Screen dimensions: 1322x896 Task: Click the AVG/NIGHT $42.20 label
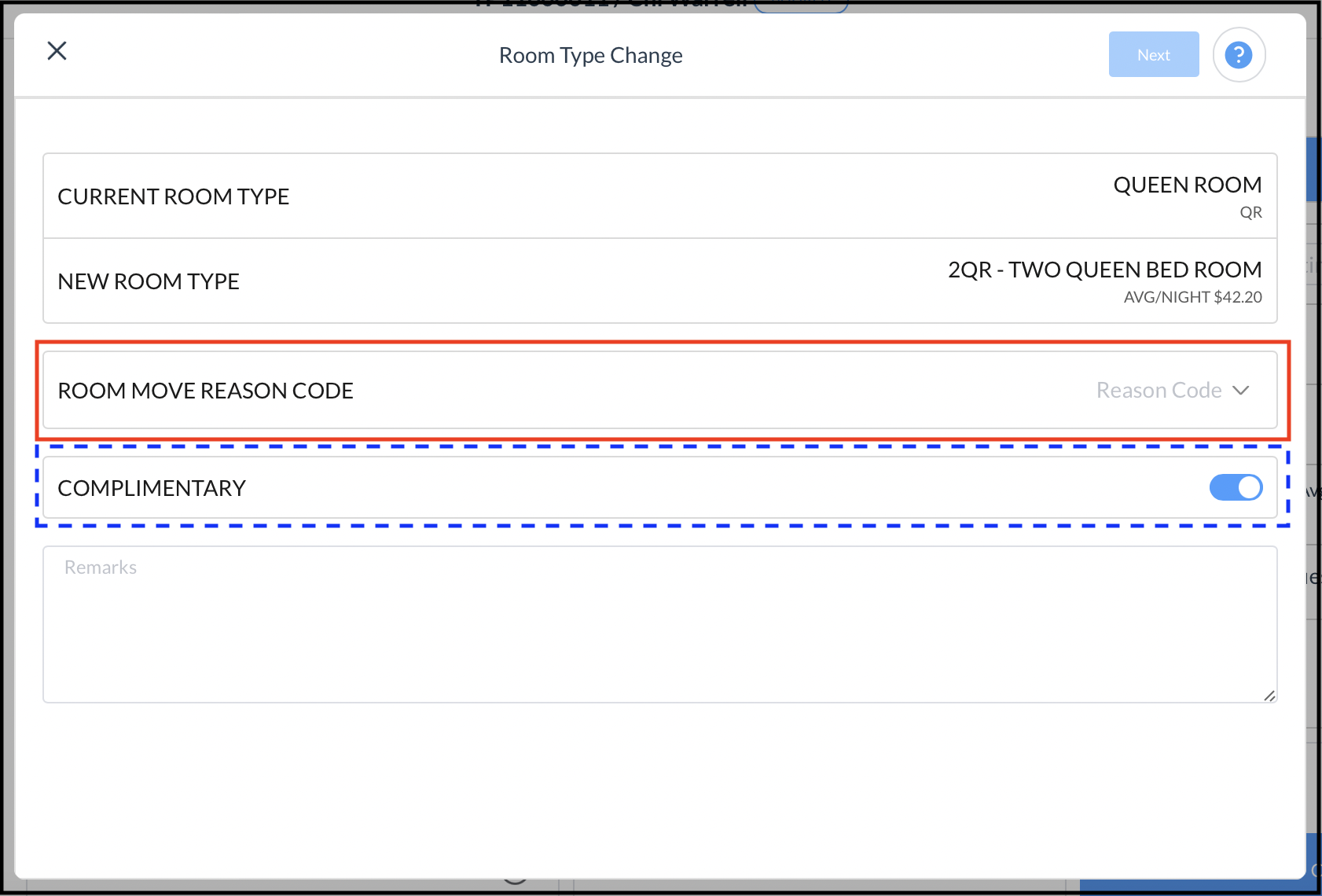click(1192, 297)
